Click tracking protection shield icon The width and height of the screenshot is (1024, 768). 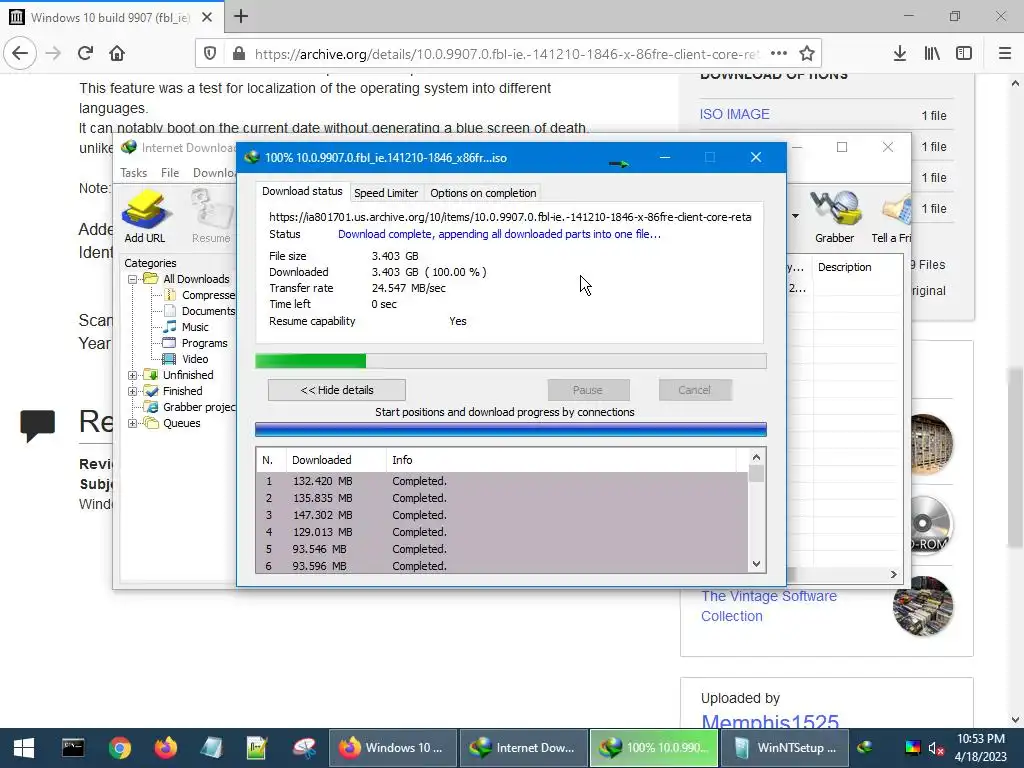[210, 54]
